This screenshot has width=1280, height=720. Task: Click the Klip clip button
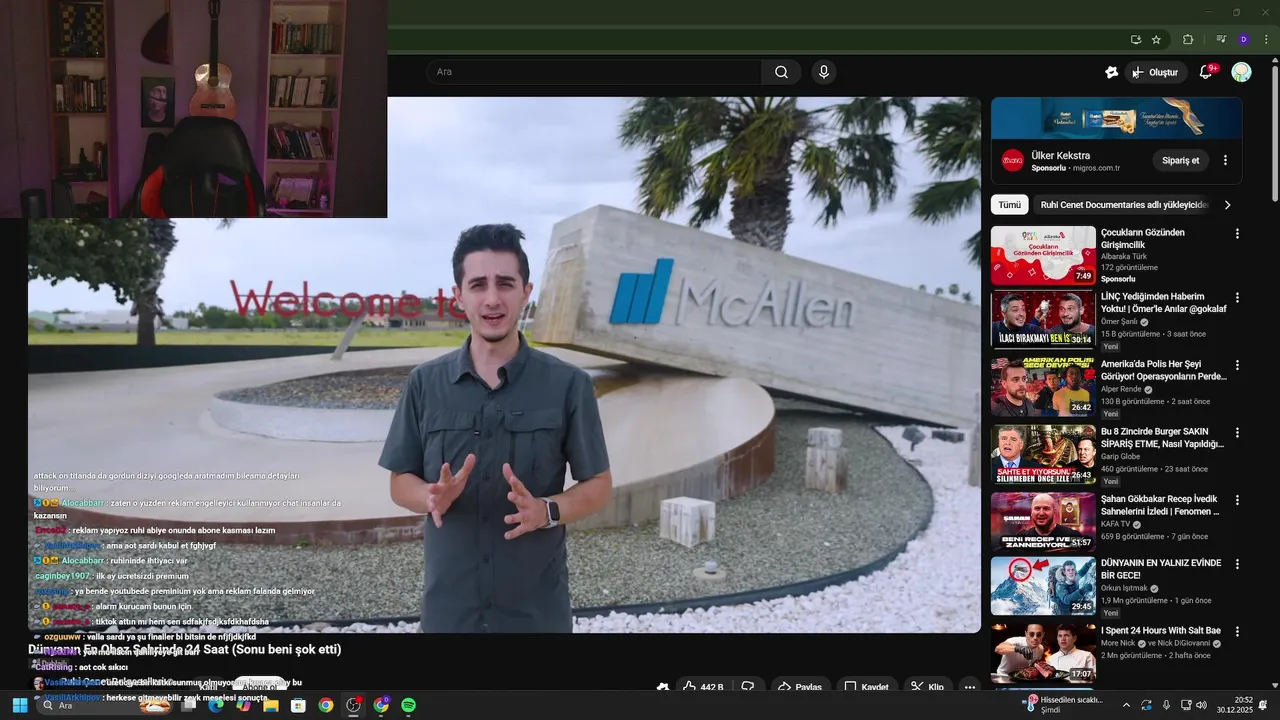click(927, 687)
